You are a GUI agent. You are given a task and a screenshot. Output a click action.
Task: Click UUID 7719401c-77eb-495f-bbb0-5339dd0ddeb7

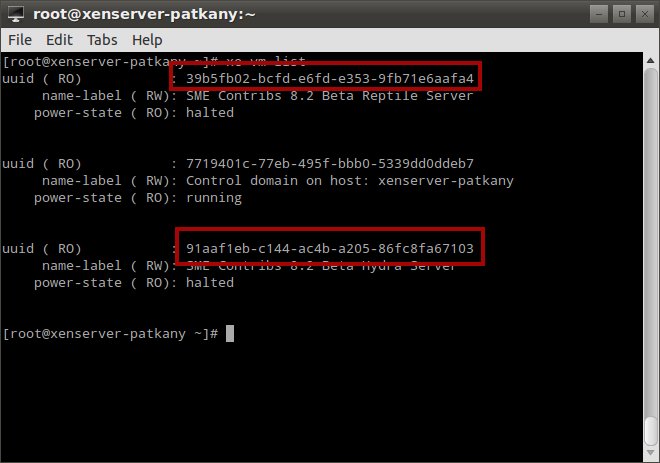330,163
